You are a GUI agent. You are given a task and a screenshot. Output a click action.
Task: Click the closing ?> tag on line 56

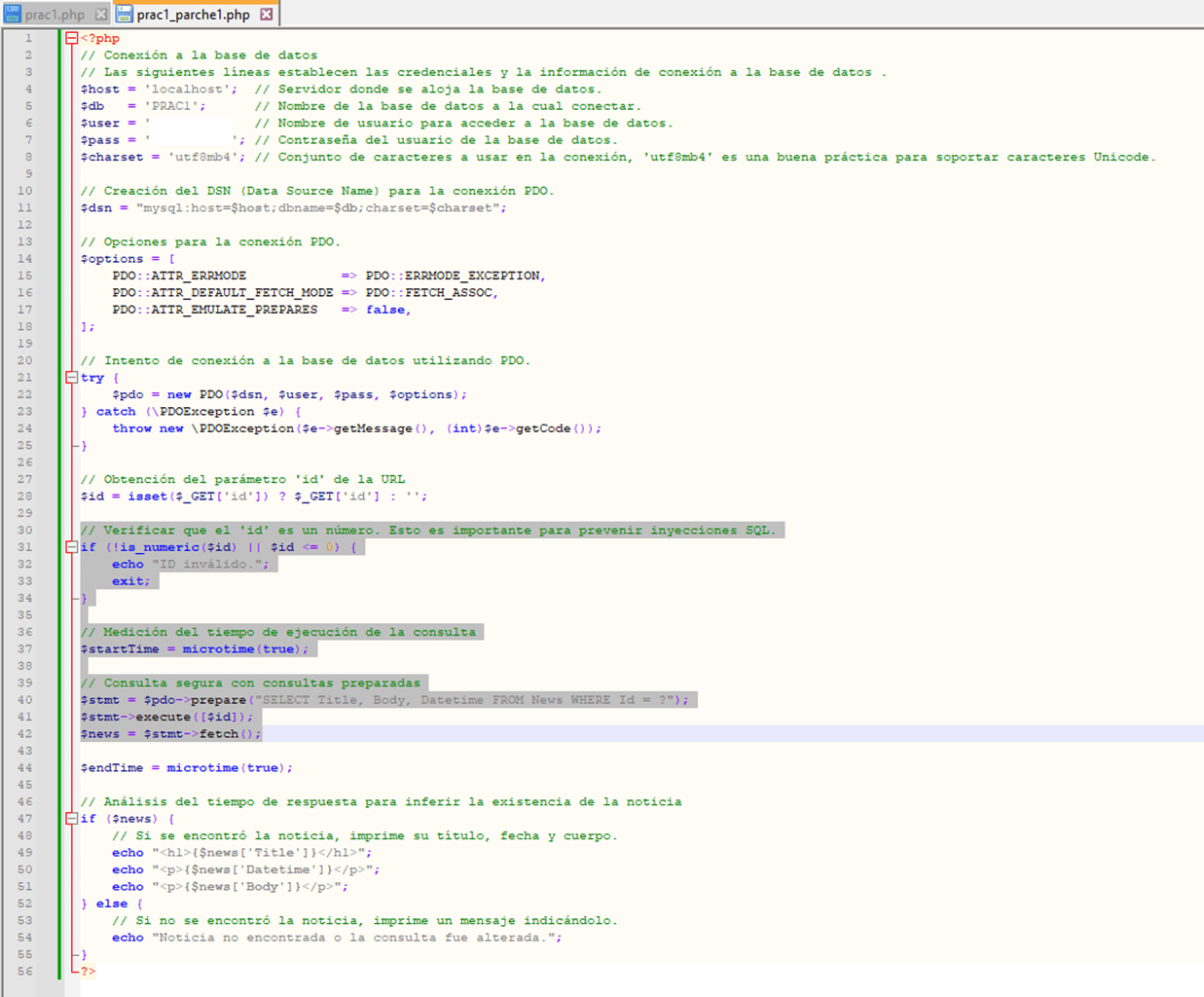88,971
